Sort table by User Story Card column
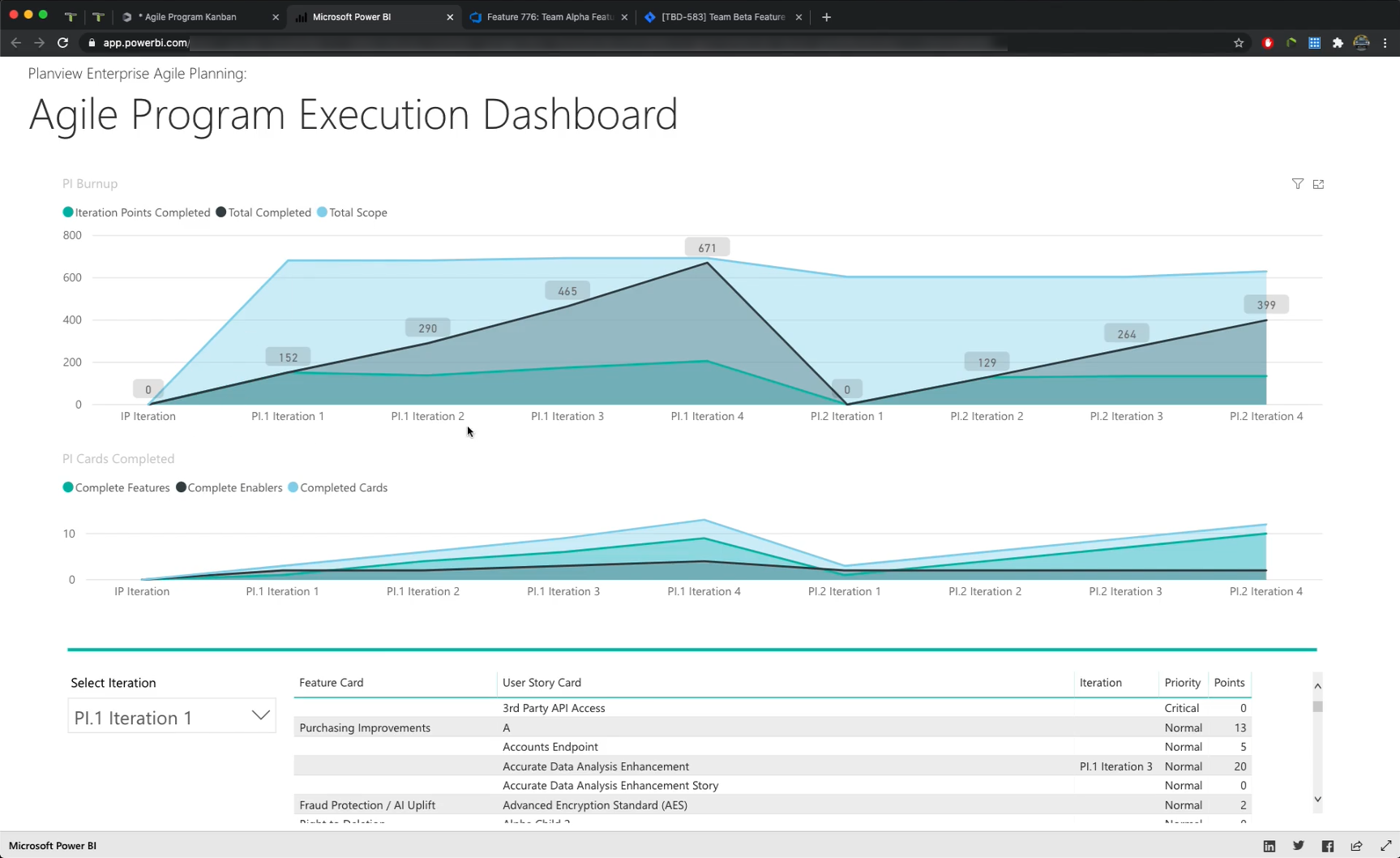1400x858 pixels. [542, 683]
